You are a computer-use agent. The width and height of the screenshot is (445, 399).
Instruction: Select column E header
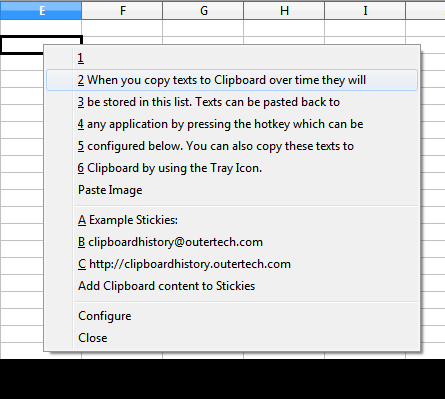pos(41,11)
